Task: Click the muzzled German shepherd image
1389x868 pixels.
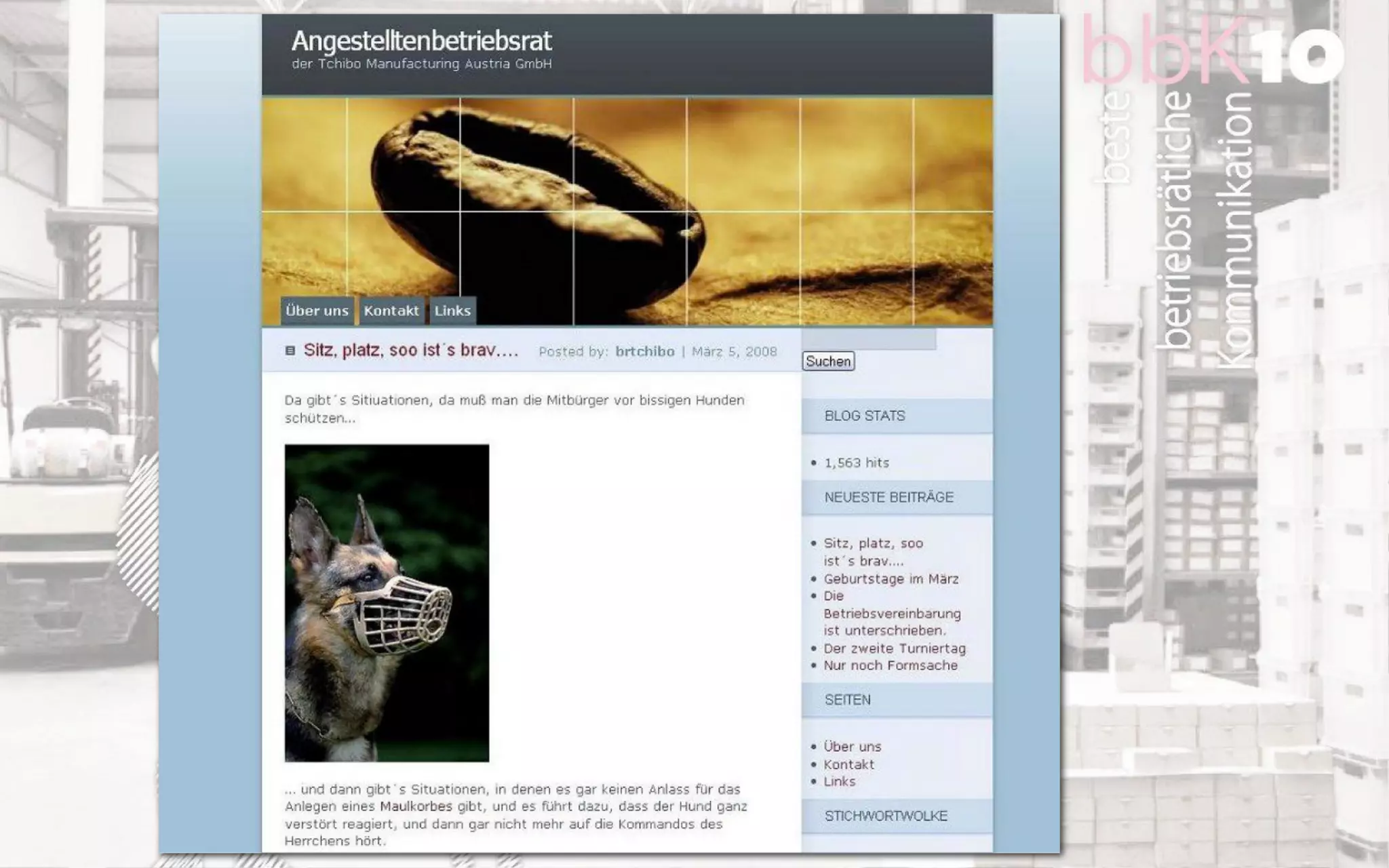Action: 387,603
